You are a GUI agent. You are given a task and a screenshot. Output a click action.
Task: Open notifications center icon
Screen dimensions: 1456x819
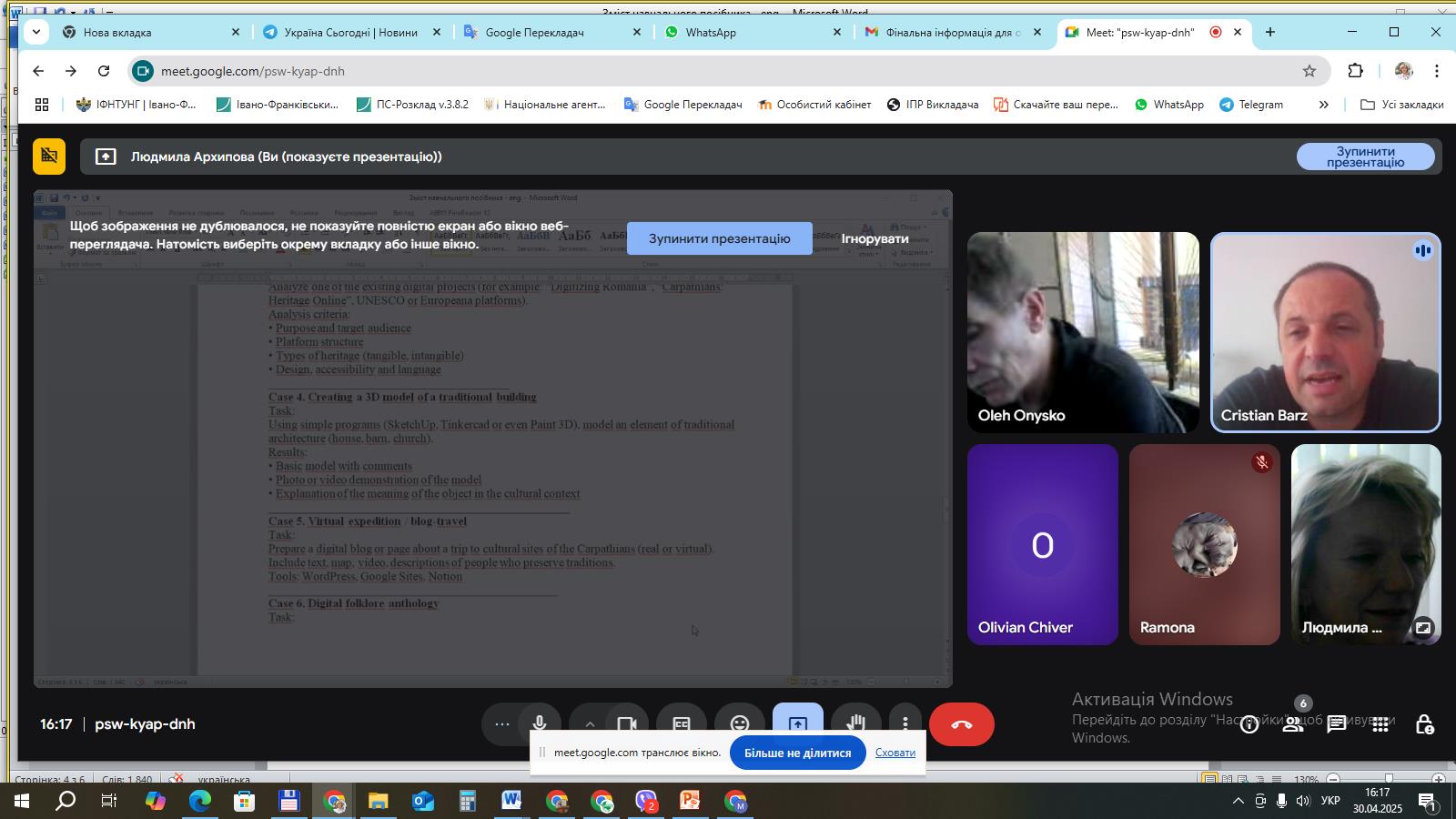tap(1428, 802)
